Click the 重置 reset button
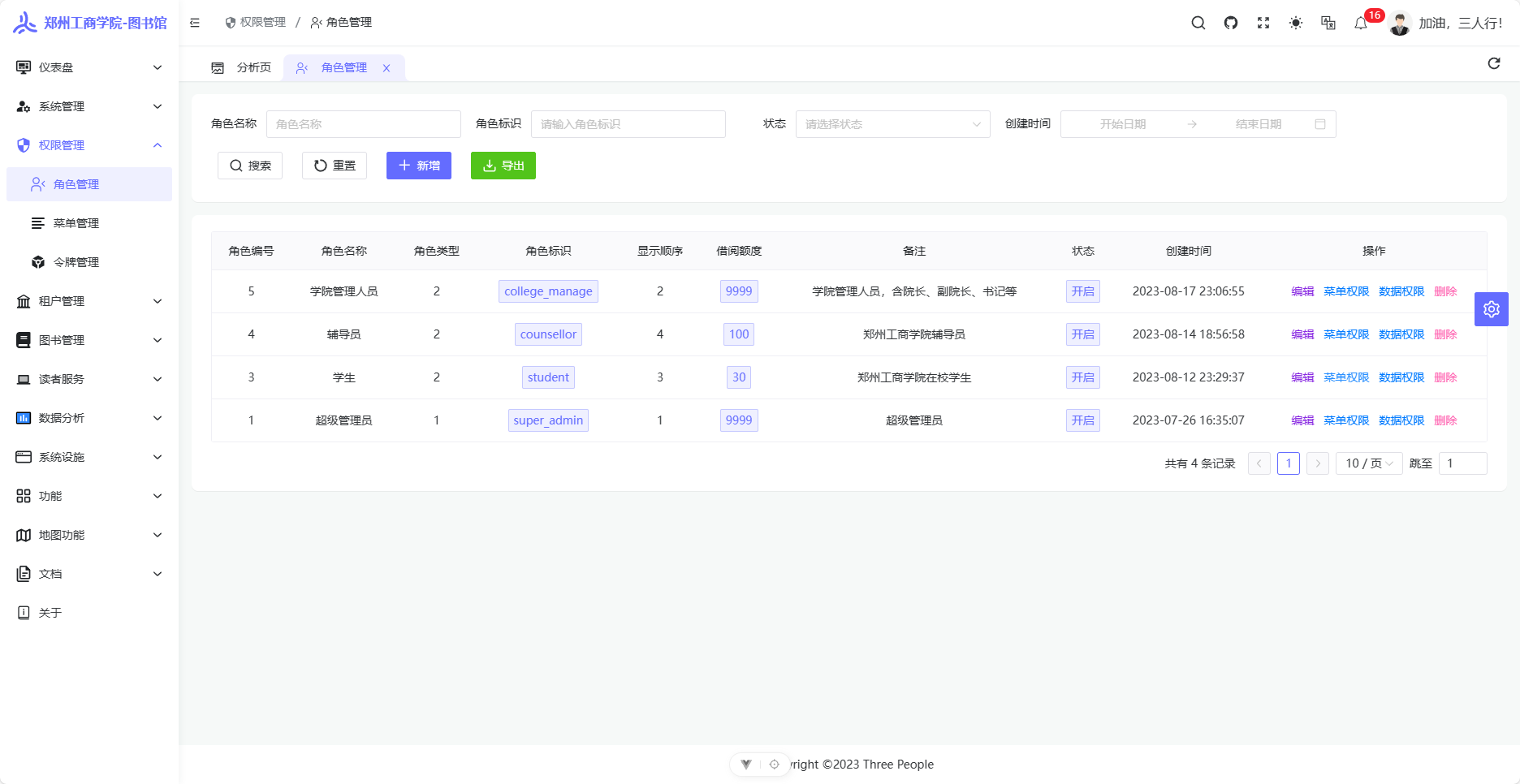 click(x=335, y=166)
